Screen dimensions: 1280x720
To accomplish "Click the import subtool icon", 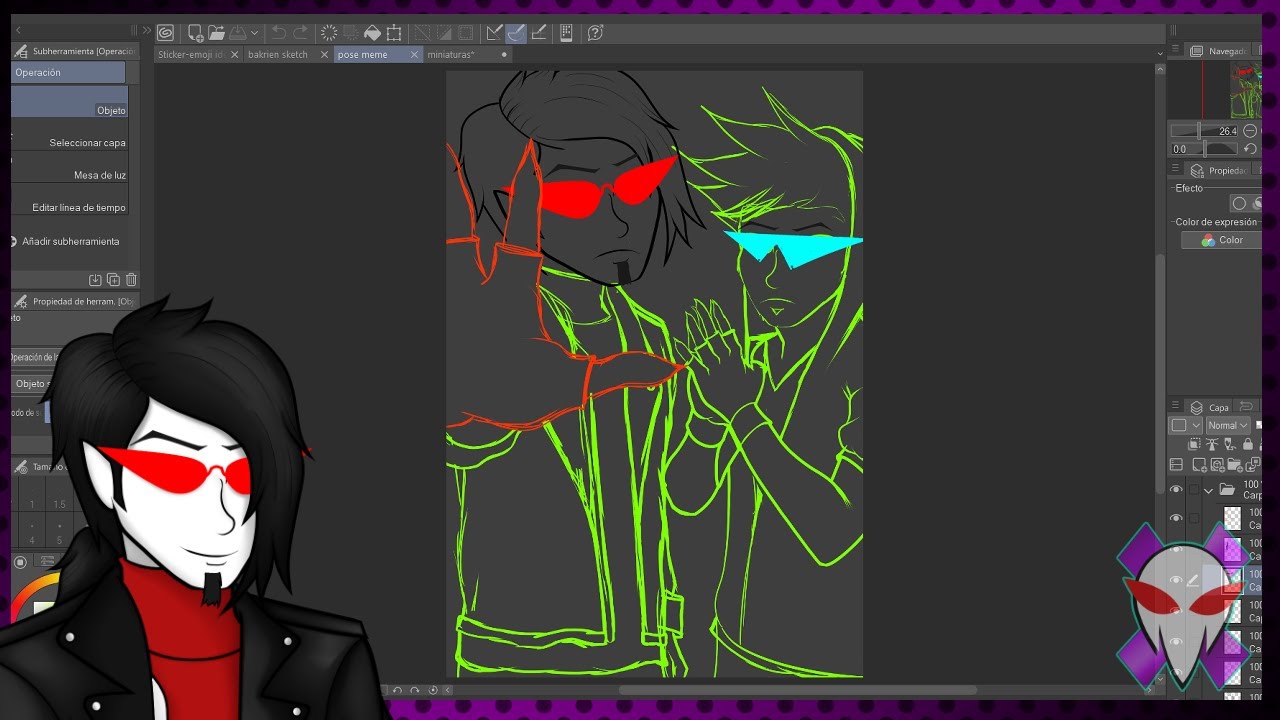I will coord(95,280).
